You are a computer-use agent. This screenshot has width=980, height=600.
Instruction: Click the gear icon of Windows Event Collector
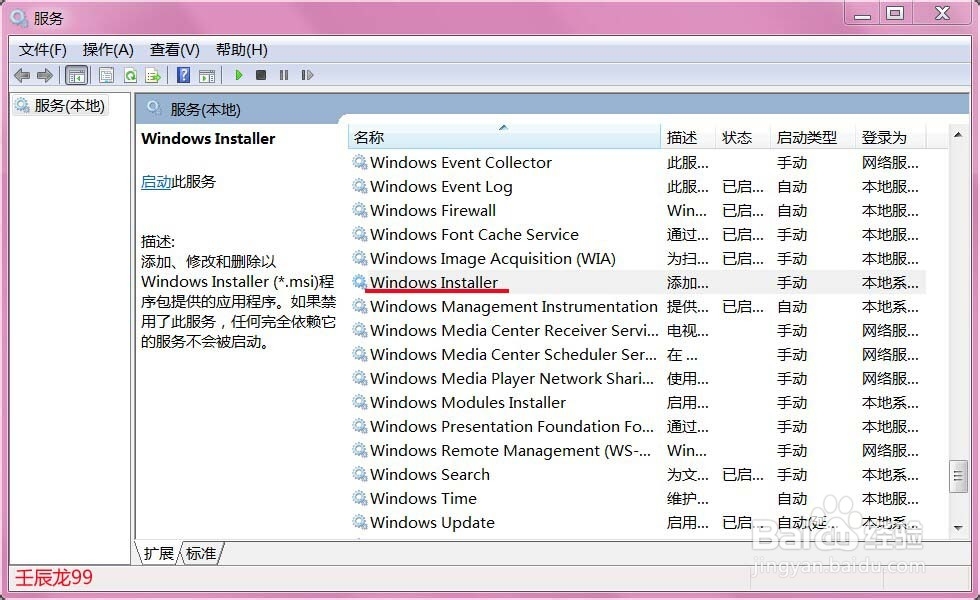(x=359, y=162)
